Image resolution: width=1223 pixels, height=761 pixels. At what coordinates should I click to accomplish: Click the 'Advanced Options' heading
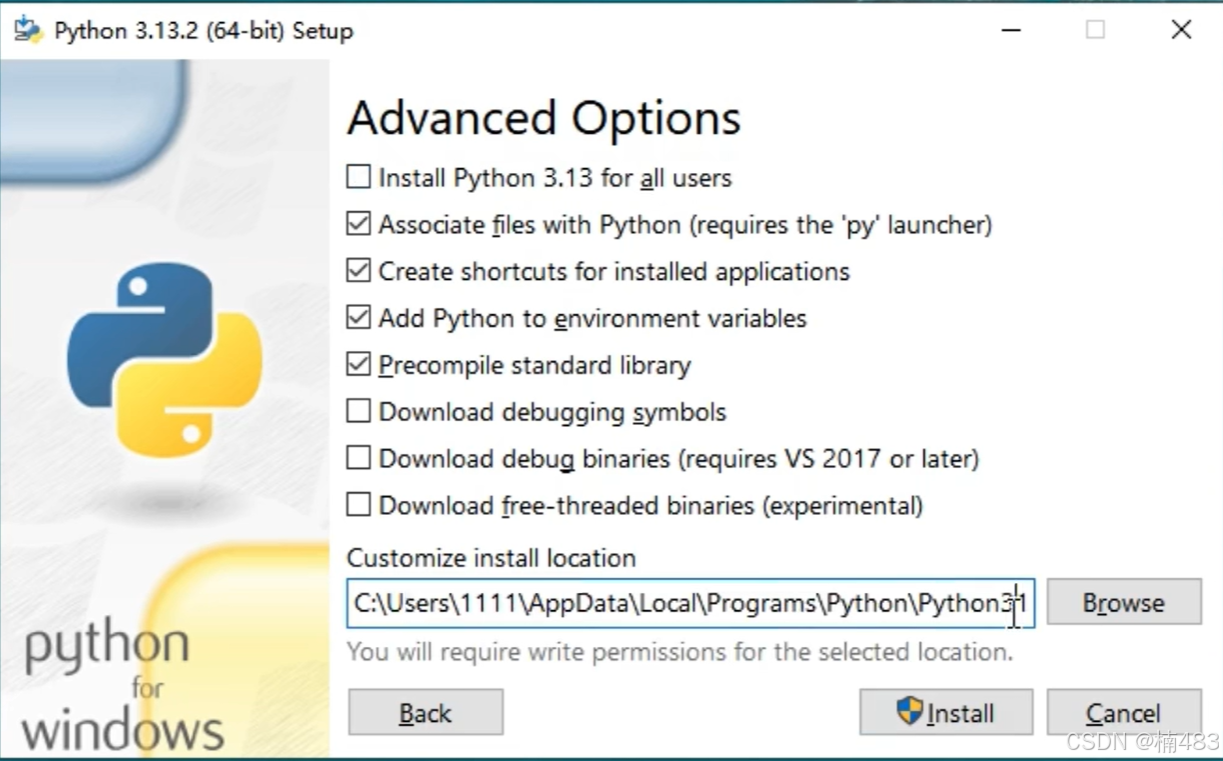[543, 117]
